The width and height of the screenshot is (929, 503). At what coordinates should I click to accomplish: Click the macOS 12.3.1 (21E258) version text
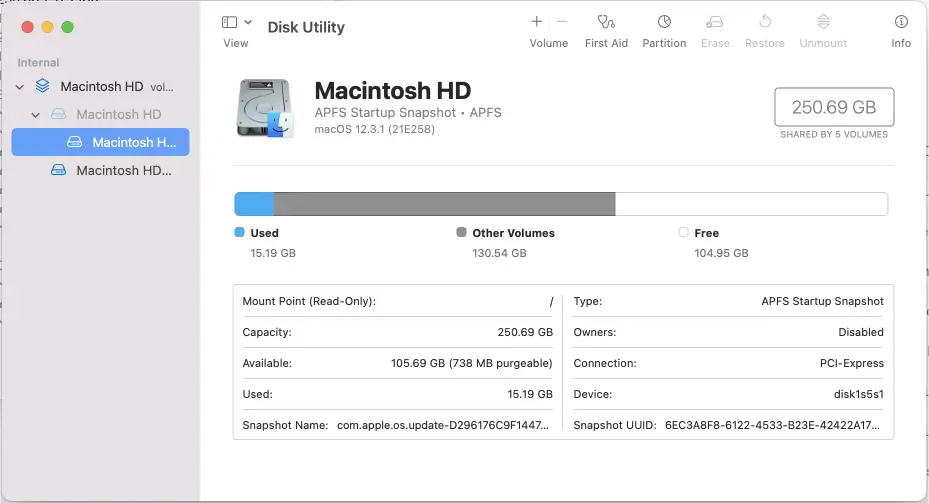pyautogui.click(x=374, y=129)
